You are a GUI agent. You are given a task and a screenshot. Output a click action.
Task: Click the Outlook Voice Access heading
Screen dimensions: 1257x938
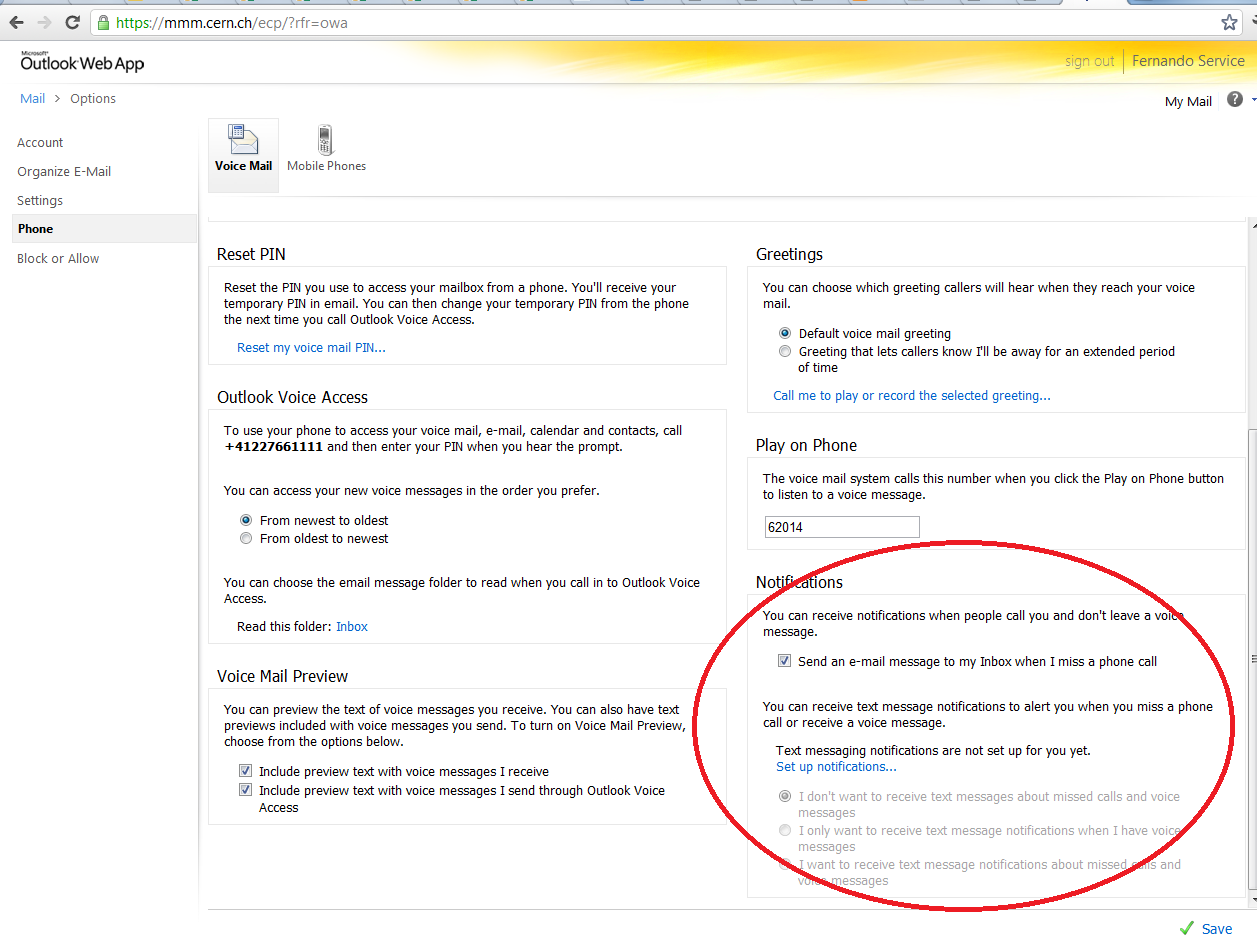point(292,398)
